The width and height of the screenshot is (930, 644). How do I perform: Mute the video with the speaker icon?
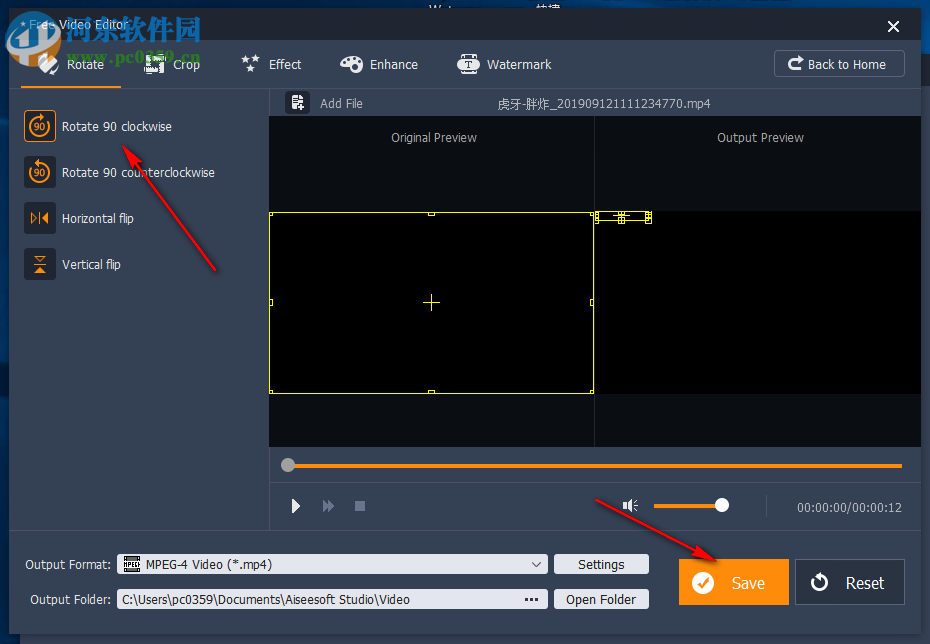coord(629,505)
